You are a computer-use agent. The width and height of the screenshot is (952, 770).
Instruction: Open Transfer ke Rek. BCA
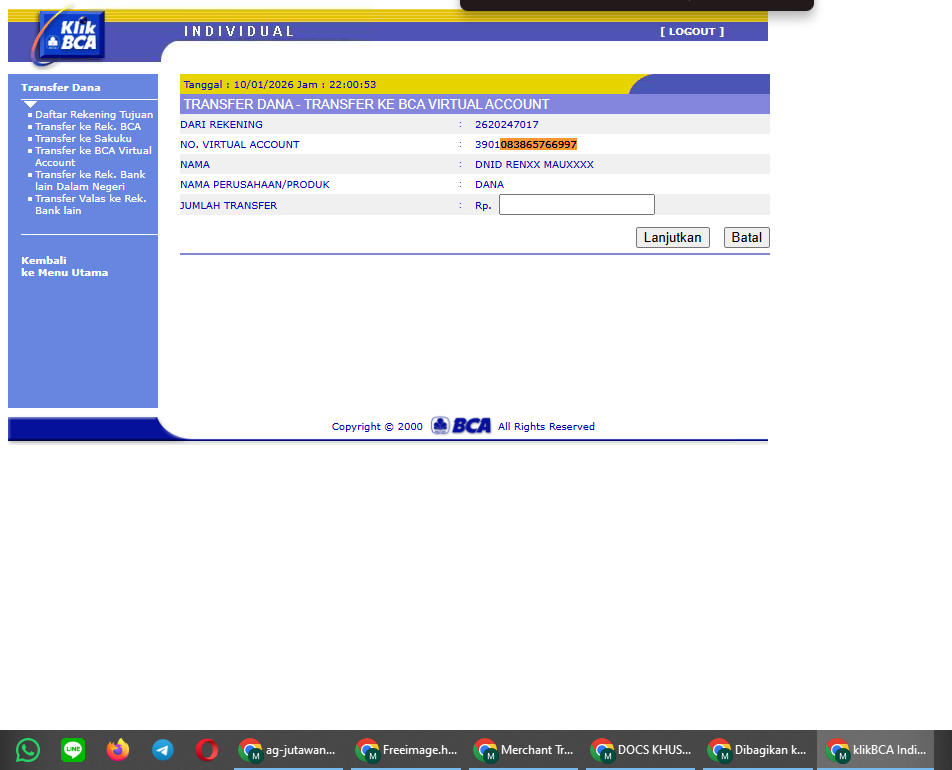pyautogui.click(x=88, y=126)
